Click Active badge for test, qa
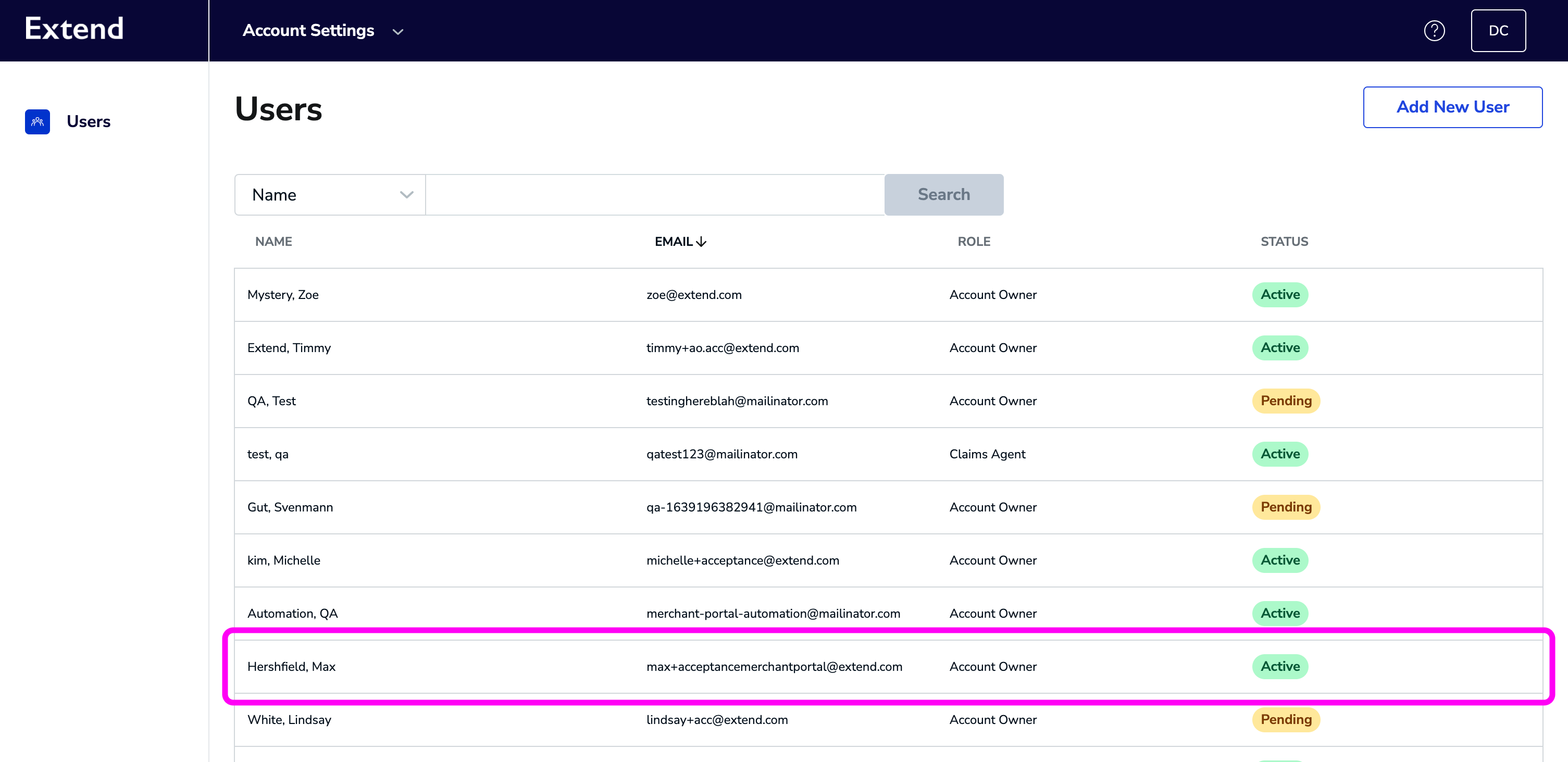 click(x=1280, y=454)
